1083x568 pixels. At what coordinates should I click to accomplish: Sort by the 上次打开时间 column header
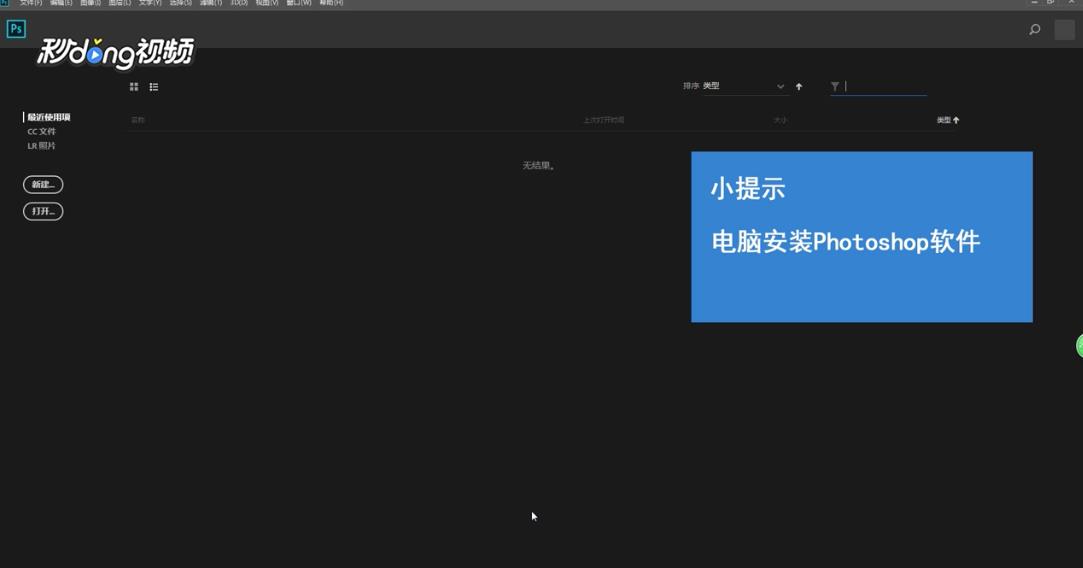(604, 120)
